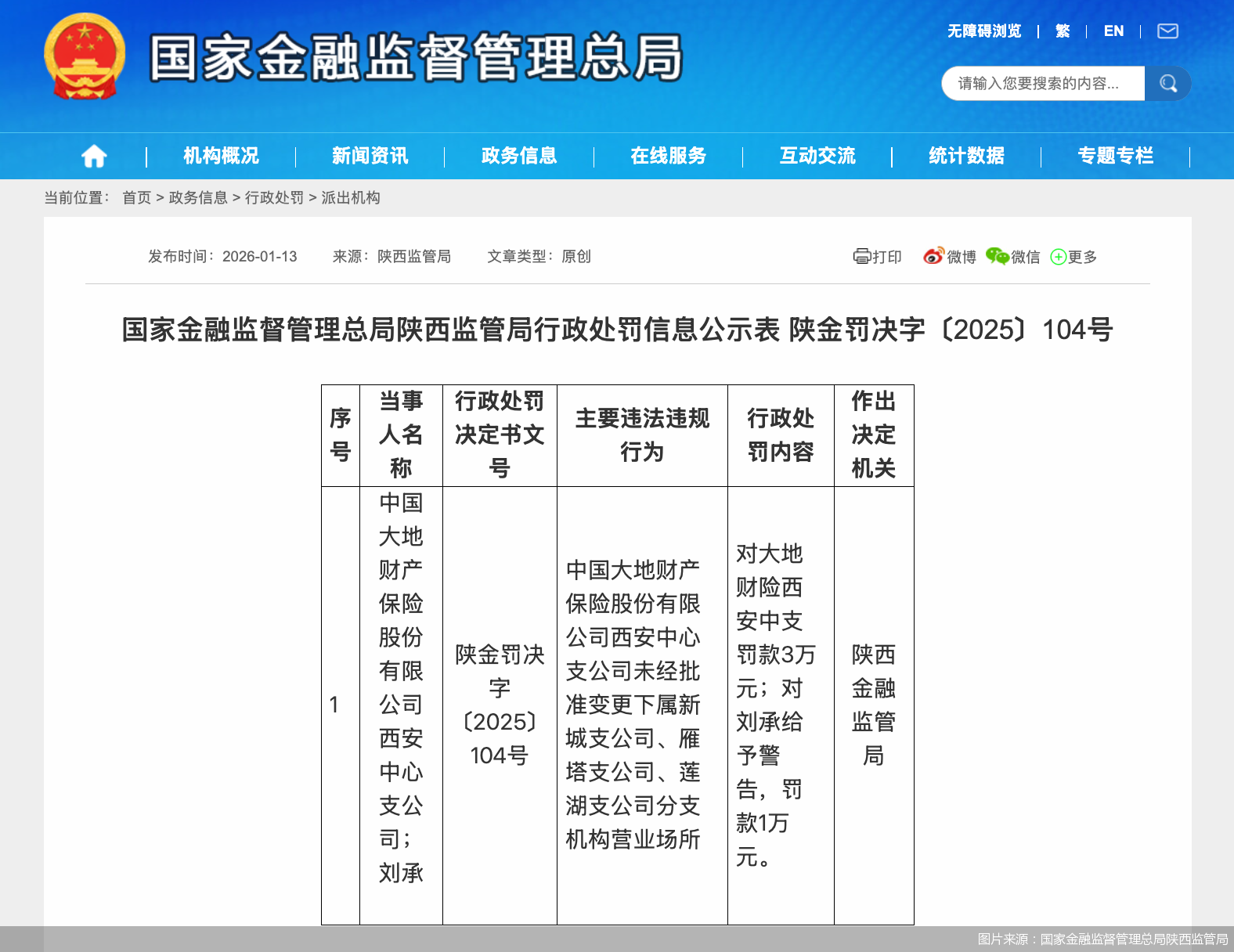1234x952 pixels.
Task: Open the 政务信息 navigation menu
Action: (519, 156)
